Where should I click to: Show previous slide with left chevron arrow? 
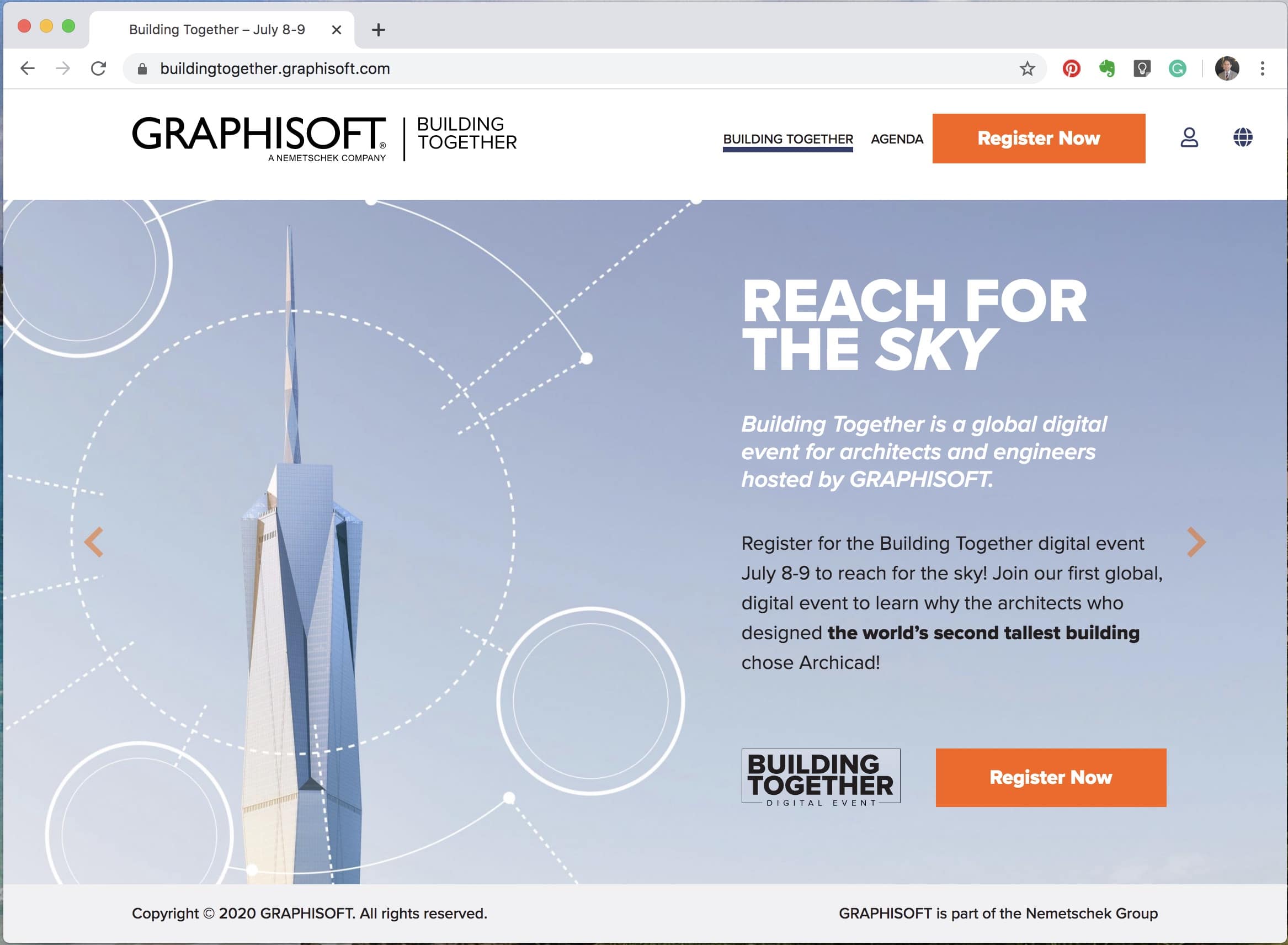(x=94, y=541)
